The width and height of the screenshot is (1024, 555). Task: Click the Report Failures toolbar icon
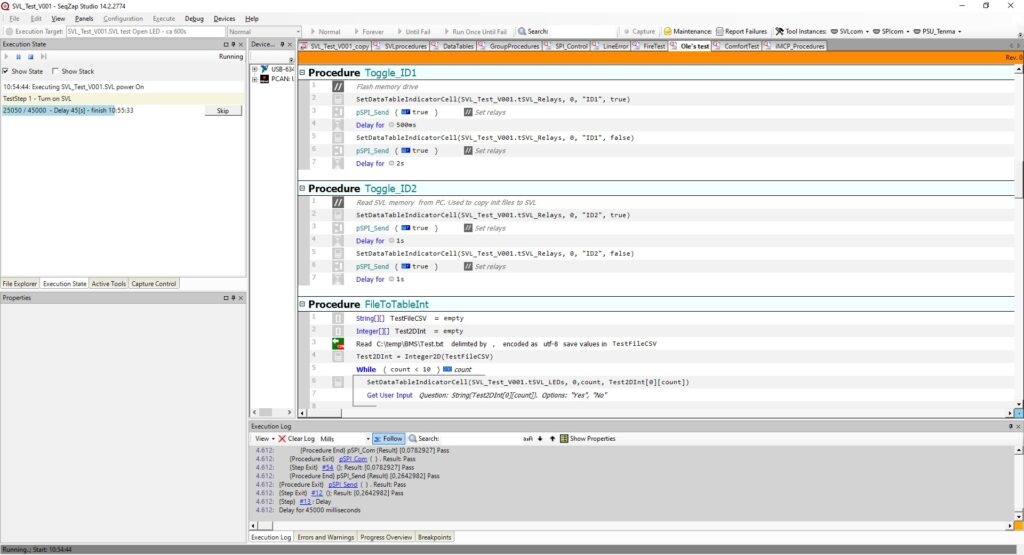[719, 31]
